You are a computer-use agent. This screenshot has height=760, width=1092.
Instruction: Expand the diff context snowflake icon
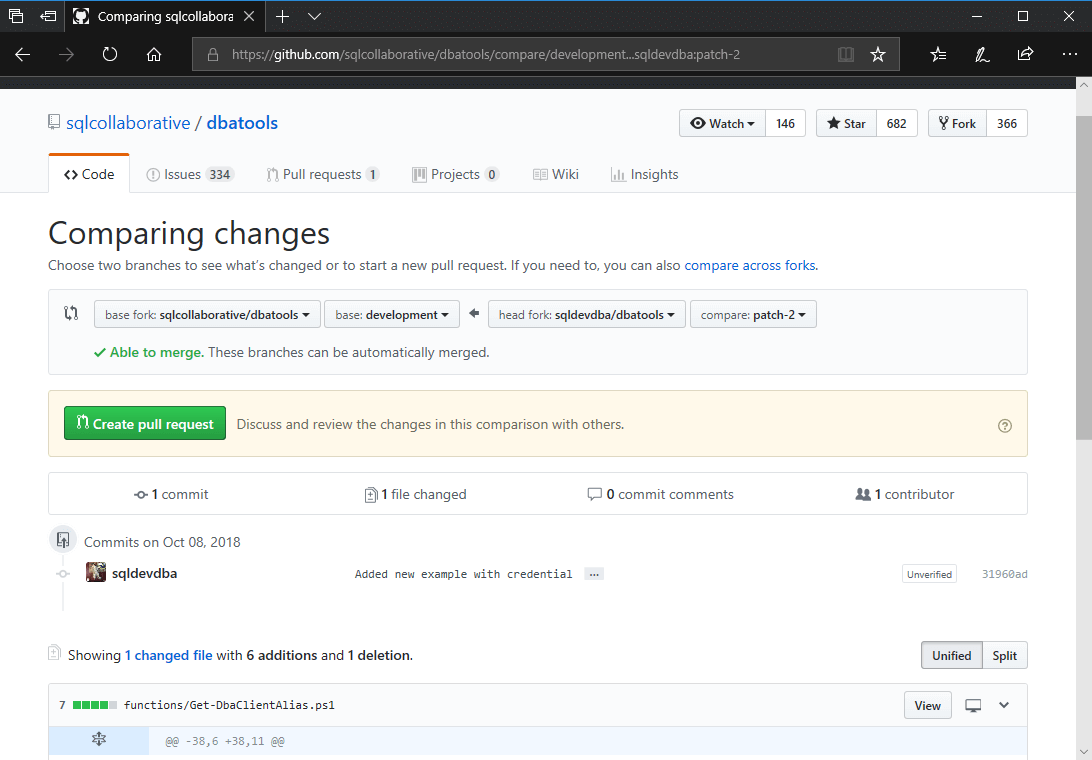(x=99, y=740)
